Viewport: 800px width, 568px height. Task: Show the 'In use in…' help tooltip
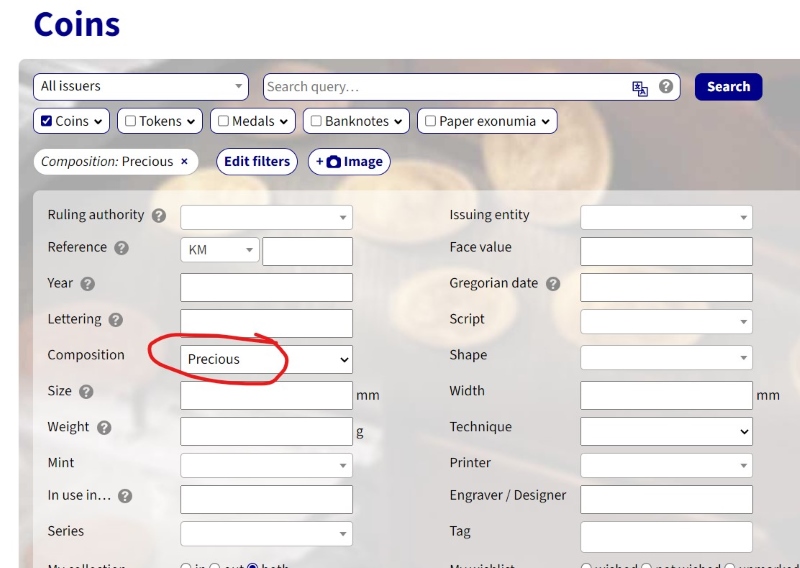point(125,496)
